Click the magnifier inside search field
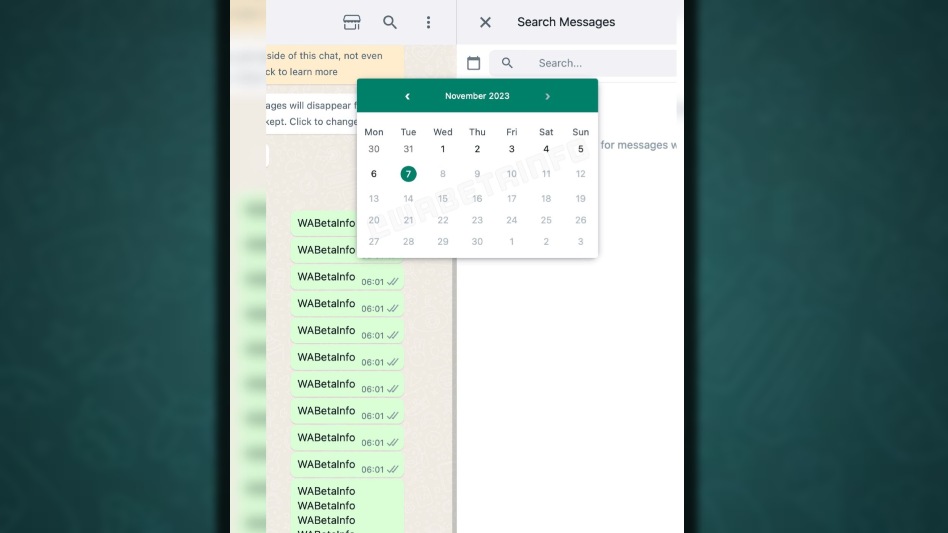Image resolution: width=948 pixels, height=533 pixels. click(x=507, y=63)
